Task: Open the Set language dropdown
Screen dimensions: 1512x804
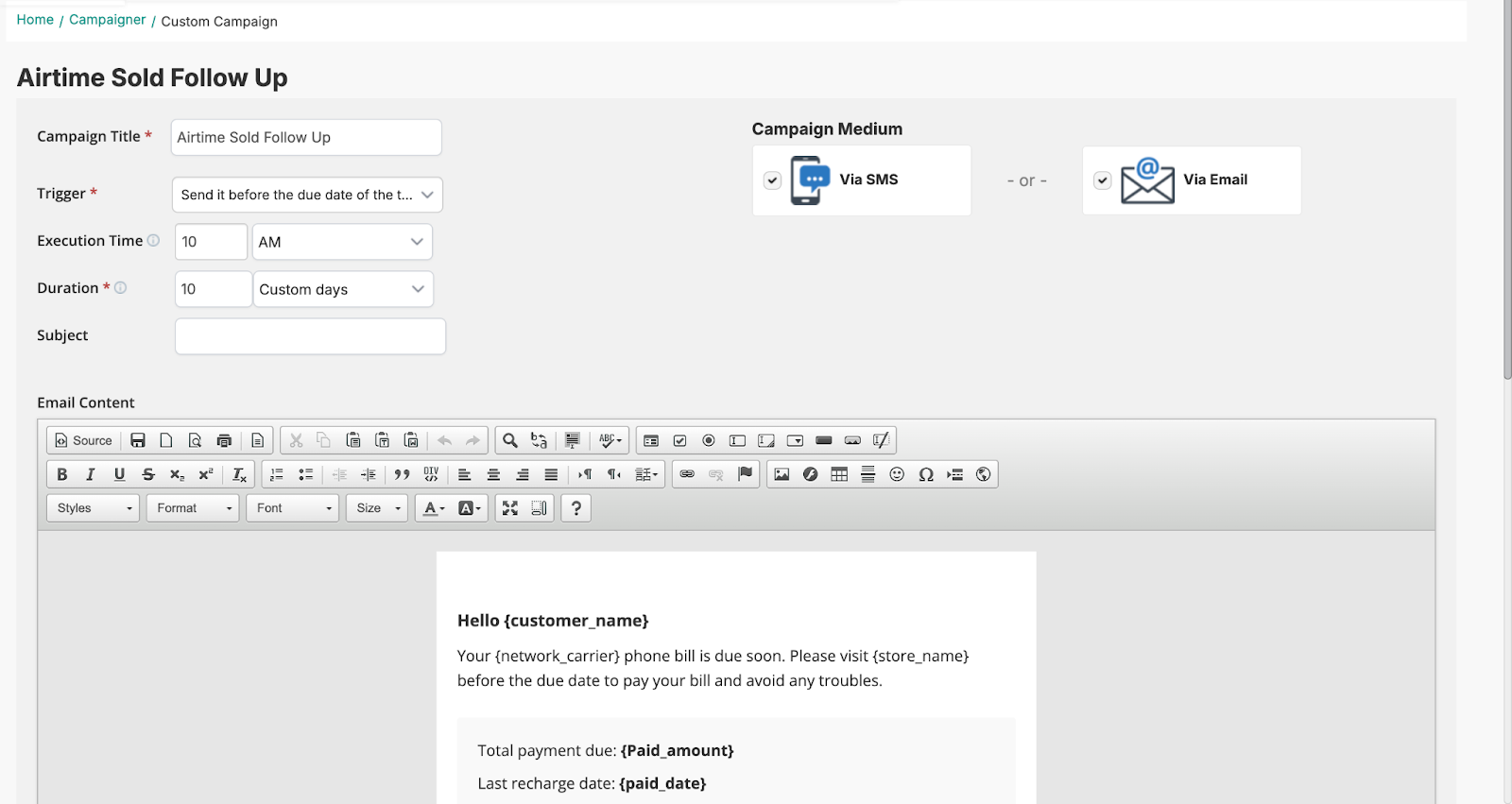Action: point(646,474)
